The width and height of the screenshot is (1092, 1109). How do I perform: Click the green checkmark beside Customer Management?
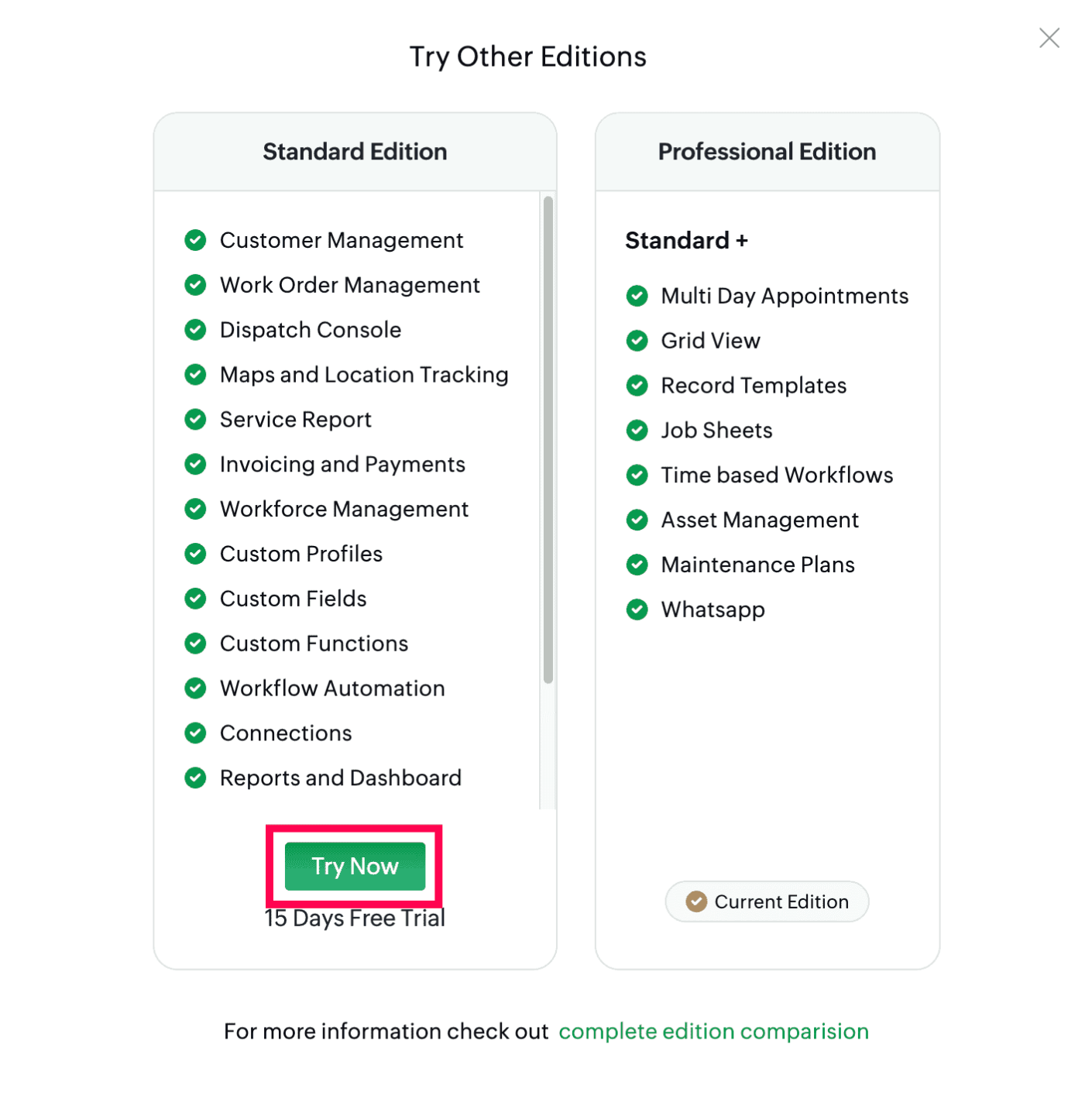pyautogui.click(x=195, y=240)
